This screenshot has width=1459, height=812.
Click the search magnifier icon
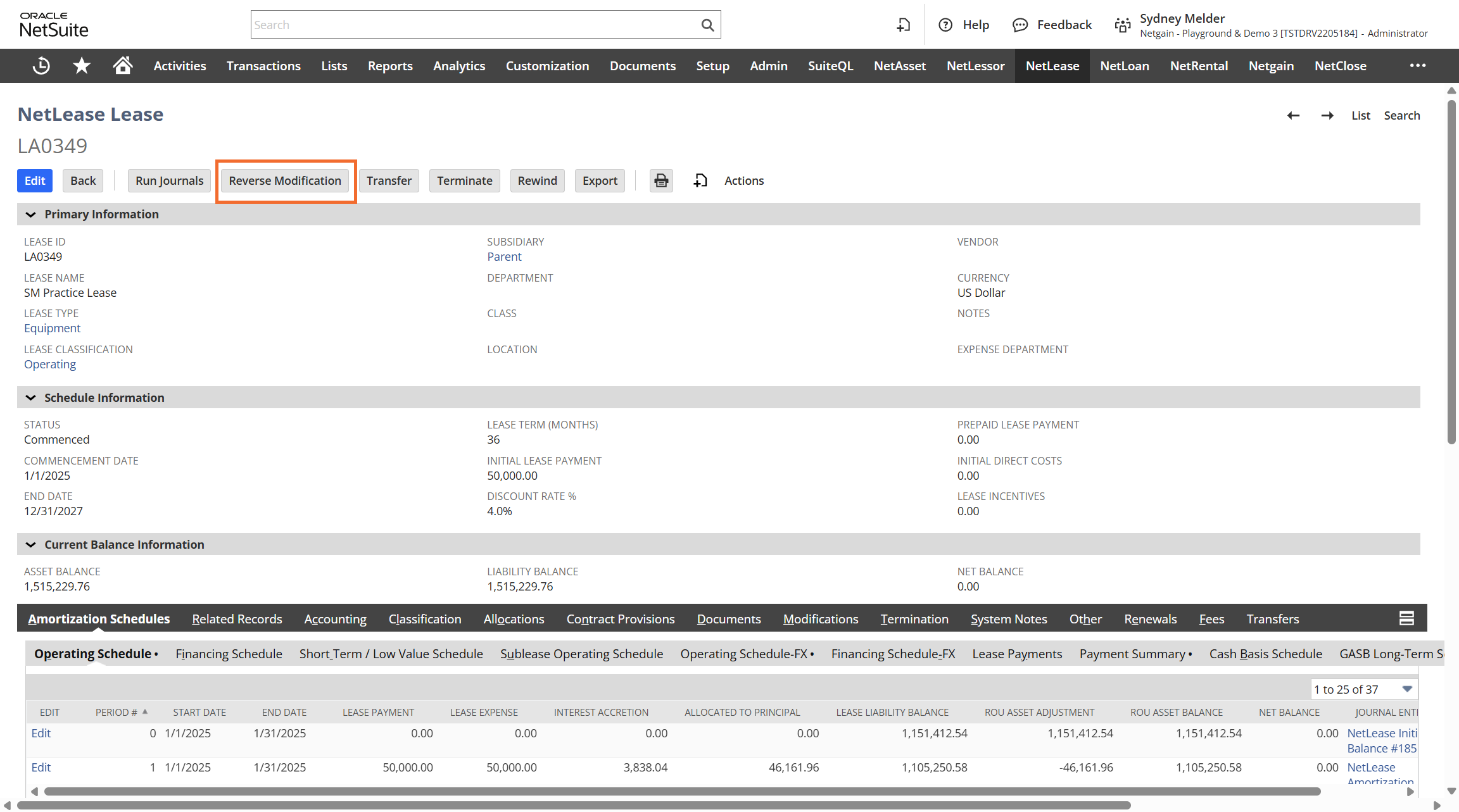(x=707, y=25)
